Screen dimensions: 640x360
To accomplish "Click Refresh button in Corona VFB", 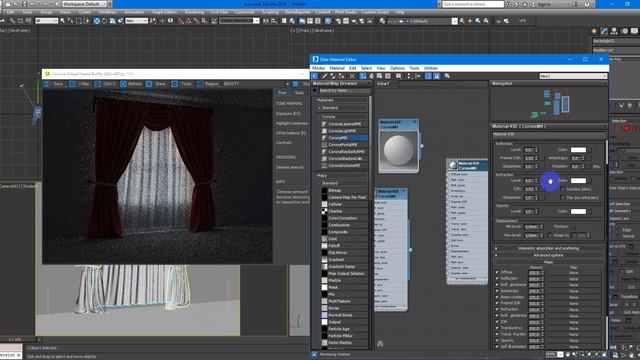I will click(131, 84).
